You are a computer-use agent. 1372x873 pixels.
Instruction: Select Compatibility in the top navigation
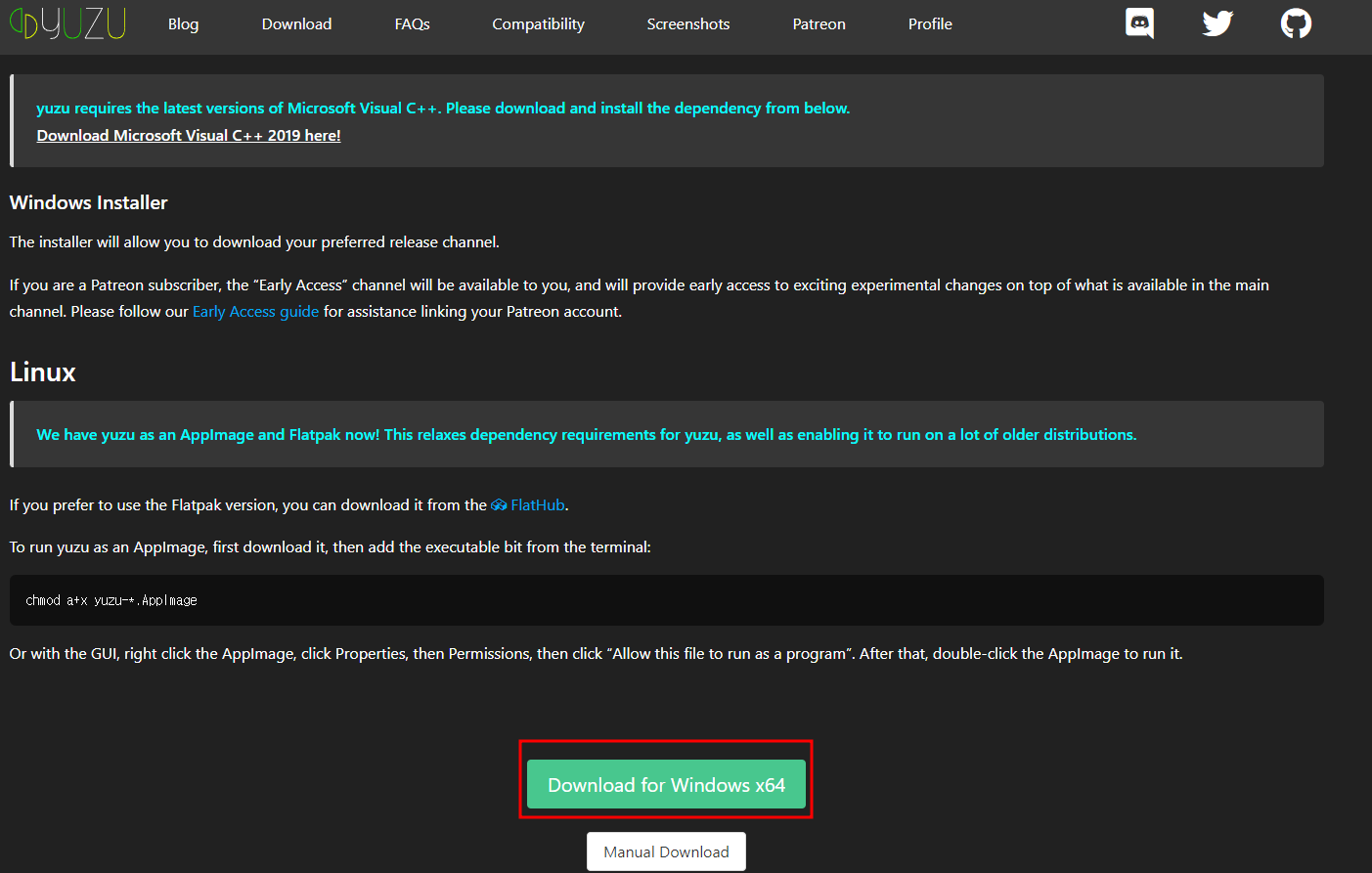coord(538,23)
